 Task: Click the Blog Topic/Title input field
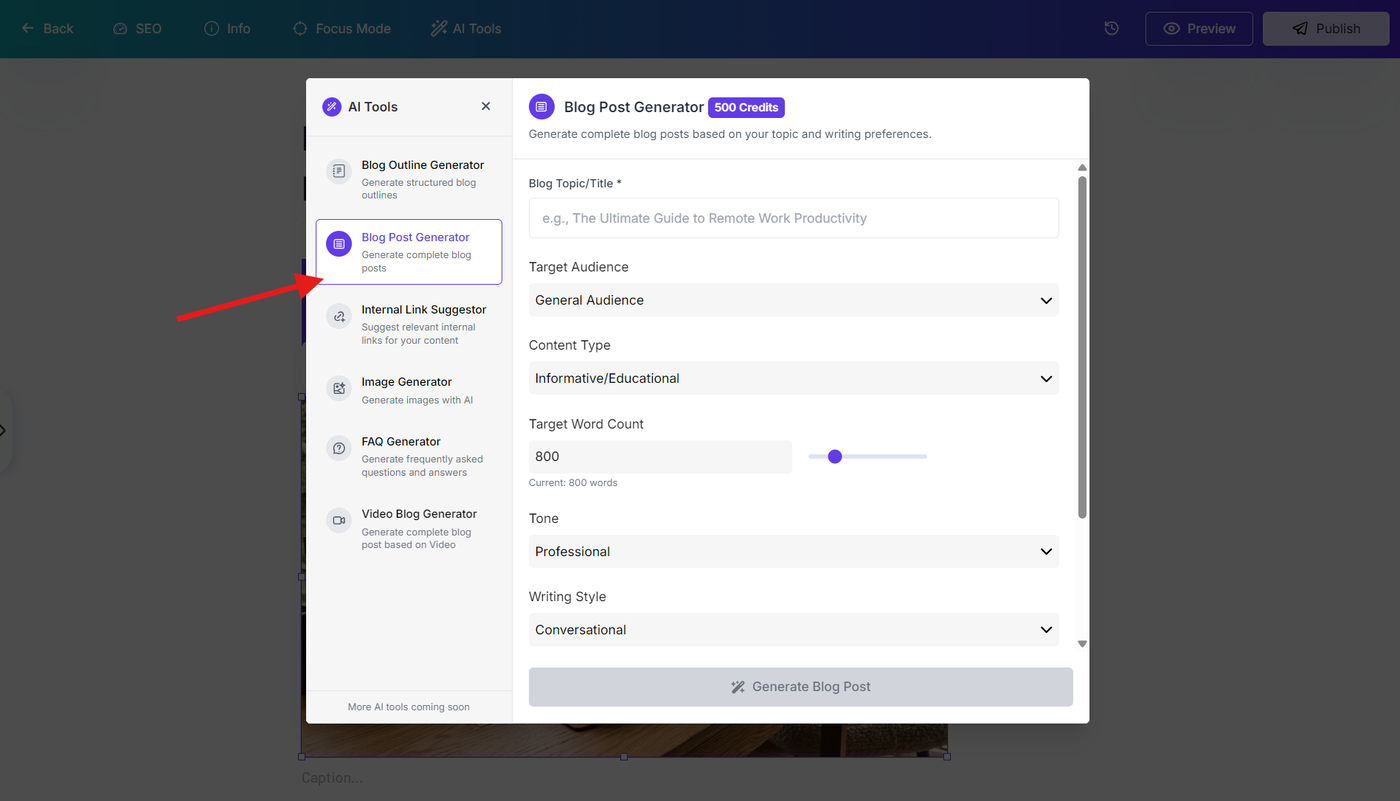click(794, 218)
